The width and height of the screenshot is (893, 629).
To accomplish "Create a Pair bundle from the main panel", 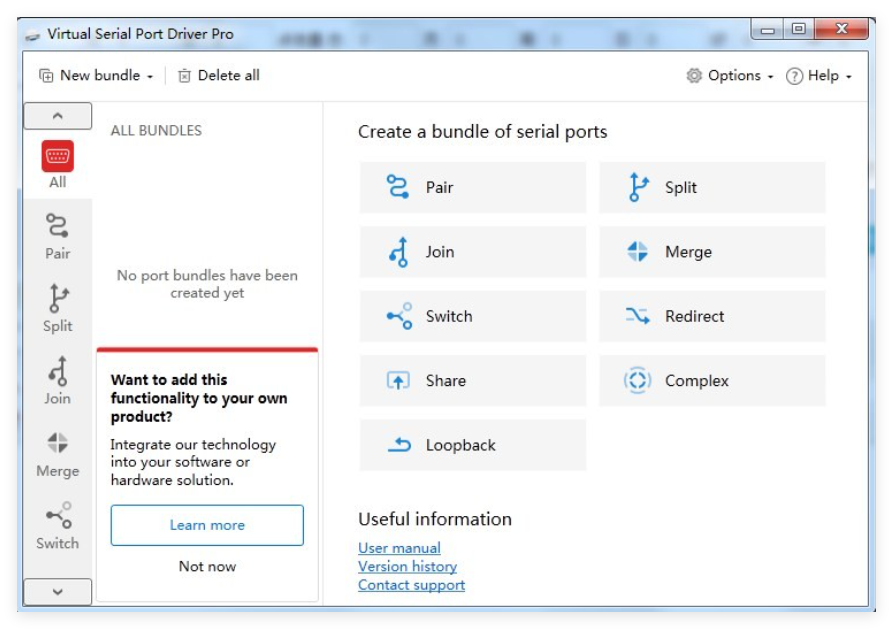I will pos(473,187).
